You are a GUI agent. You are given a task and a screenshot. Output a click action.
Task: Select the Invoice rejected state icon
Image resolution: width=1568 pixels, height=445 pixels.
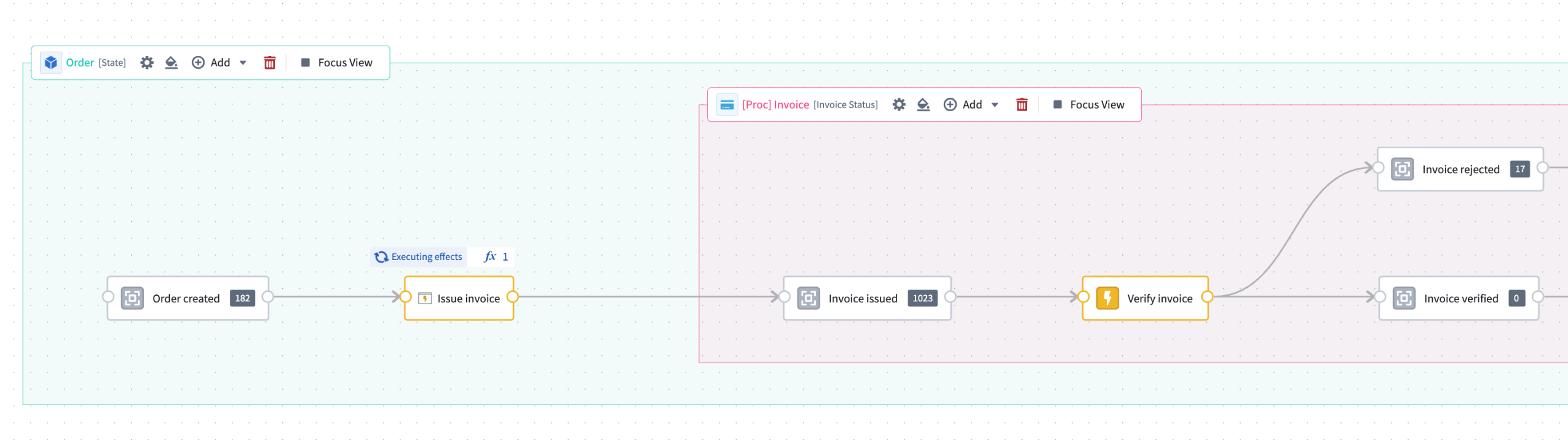coord(1402,169)
